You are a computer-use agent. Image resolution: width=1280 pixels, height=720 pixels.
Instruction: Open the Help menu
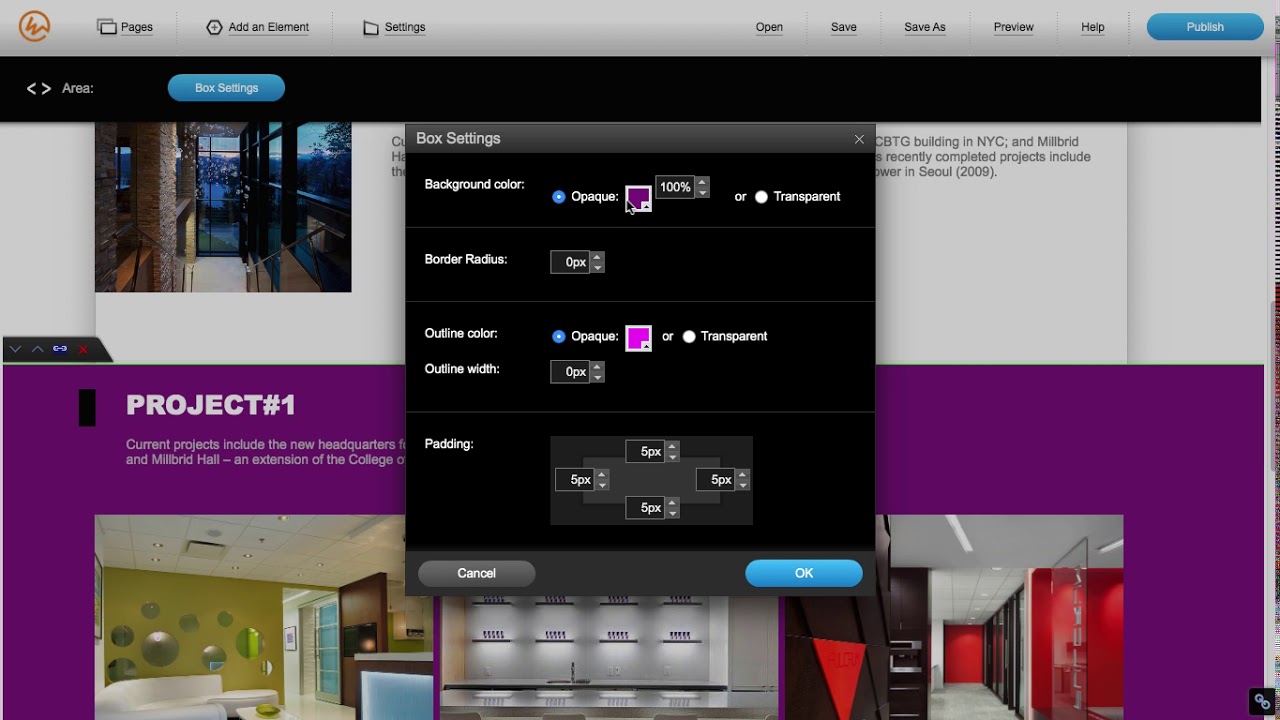[1093, 27]
